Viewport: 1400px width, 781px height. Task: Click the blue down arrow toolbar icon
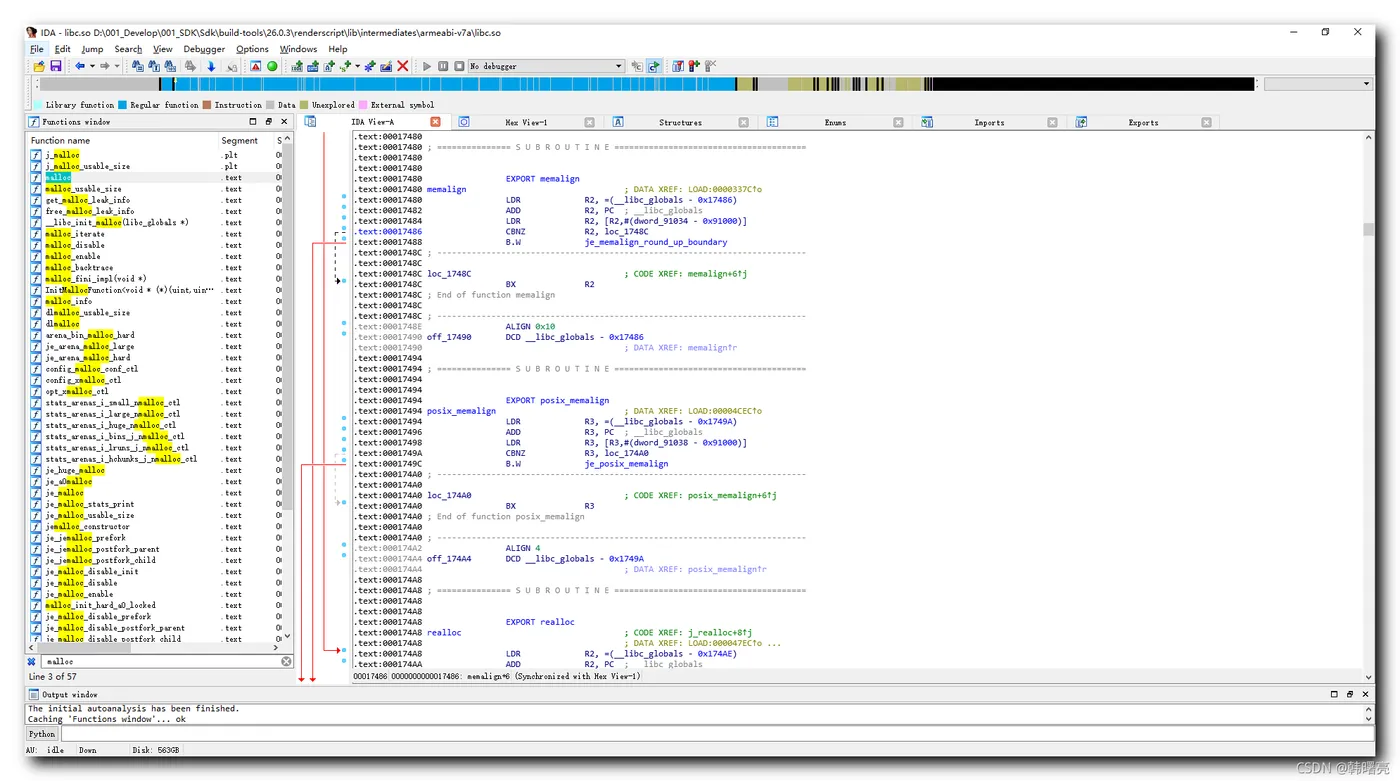click(x=211, y=66)
